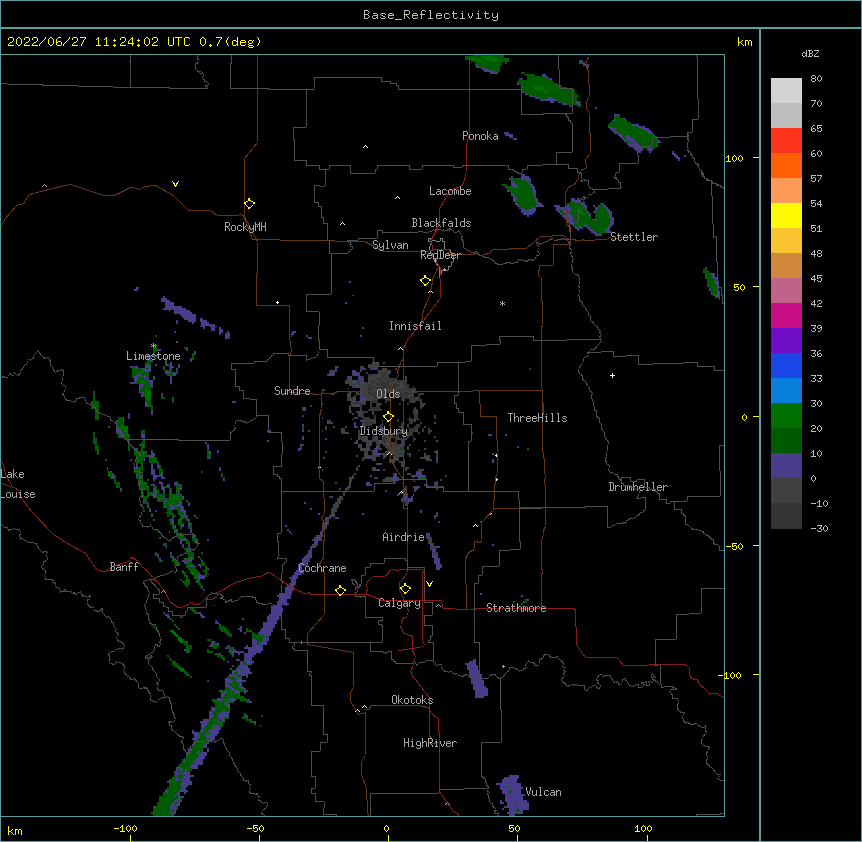Select the light green 30-20 dBZ legend swatch
Screen dimensions: 862x842
pos(786,416)
